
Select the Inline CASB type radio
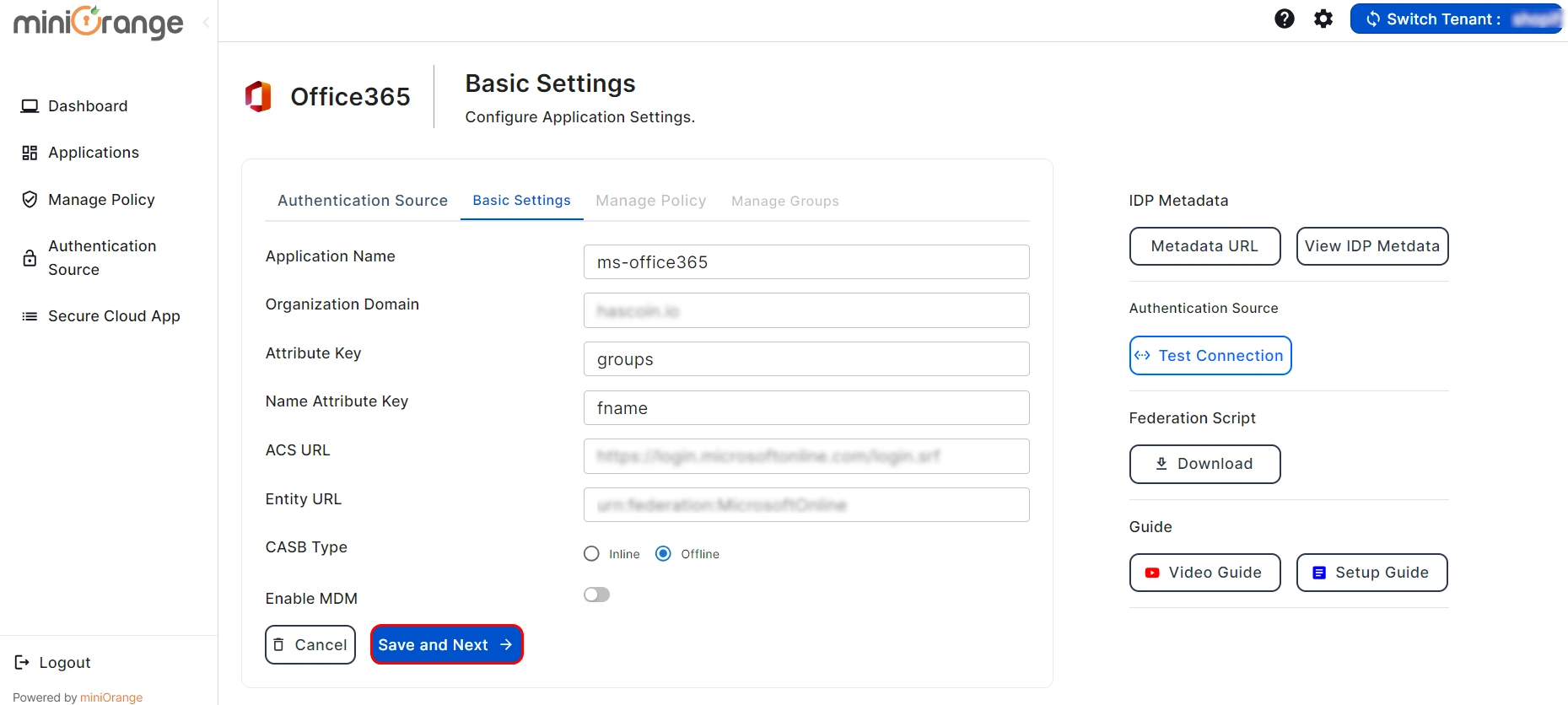591,554
